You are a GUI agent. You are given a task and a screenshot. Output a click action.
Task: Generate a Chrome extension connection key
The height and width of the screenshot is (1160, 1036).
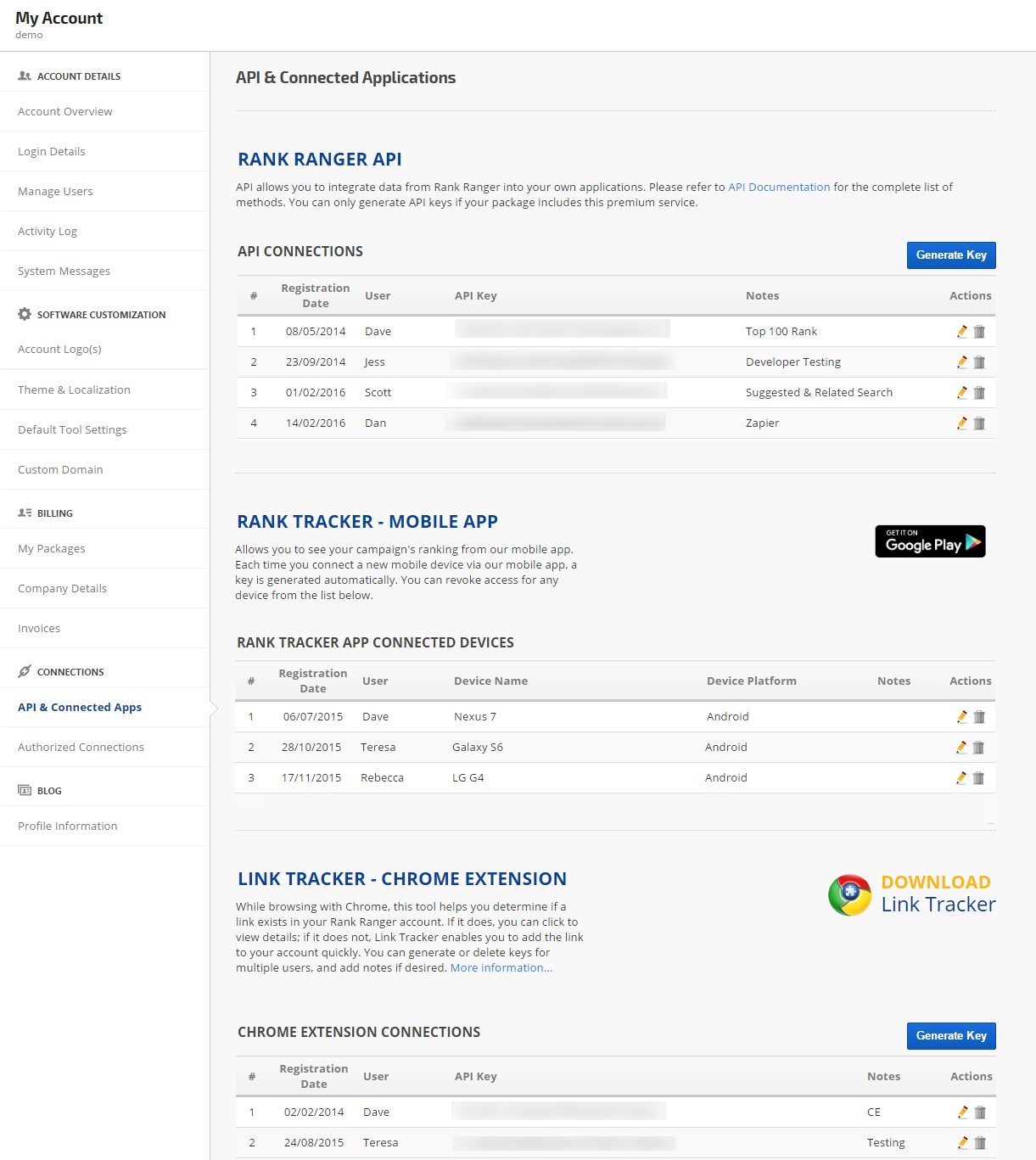click(x=951, y=1036)
